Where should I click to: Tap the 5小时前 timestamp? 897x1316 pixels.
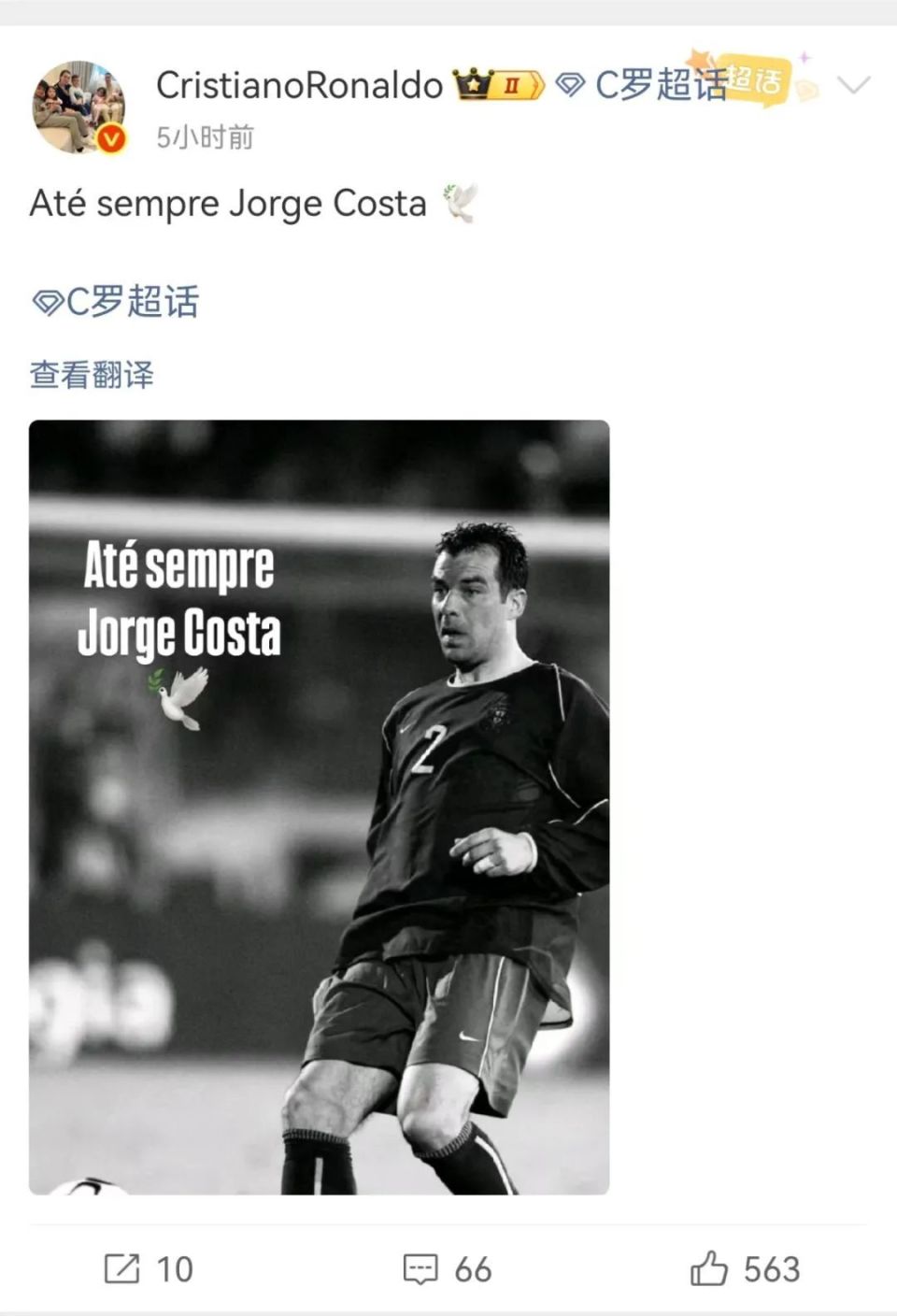tap(205, 137)
